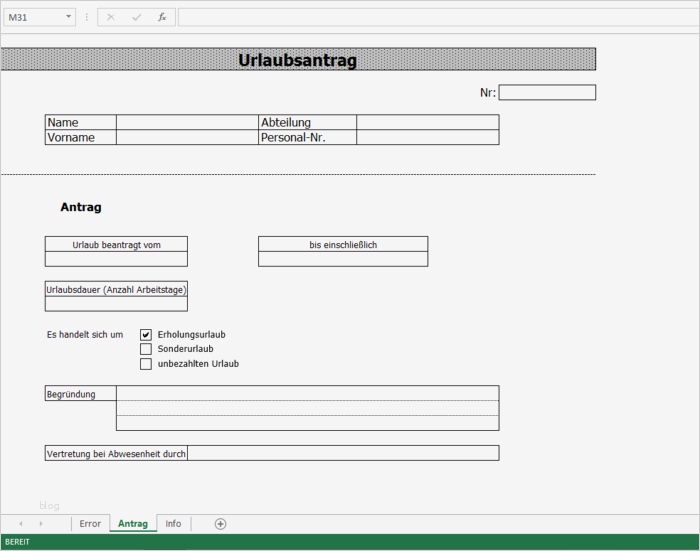Click the Es handelt sich um text

(85, 334)
